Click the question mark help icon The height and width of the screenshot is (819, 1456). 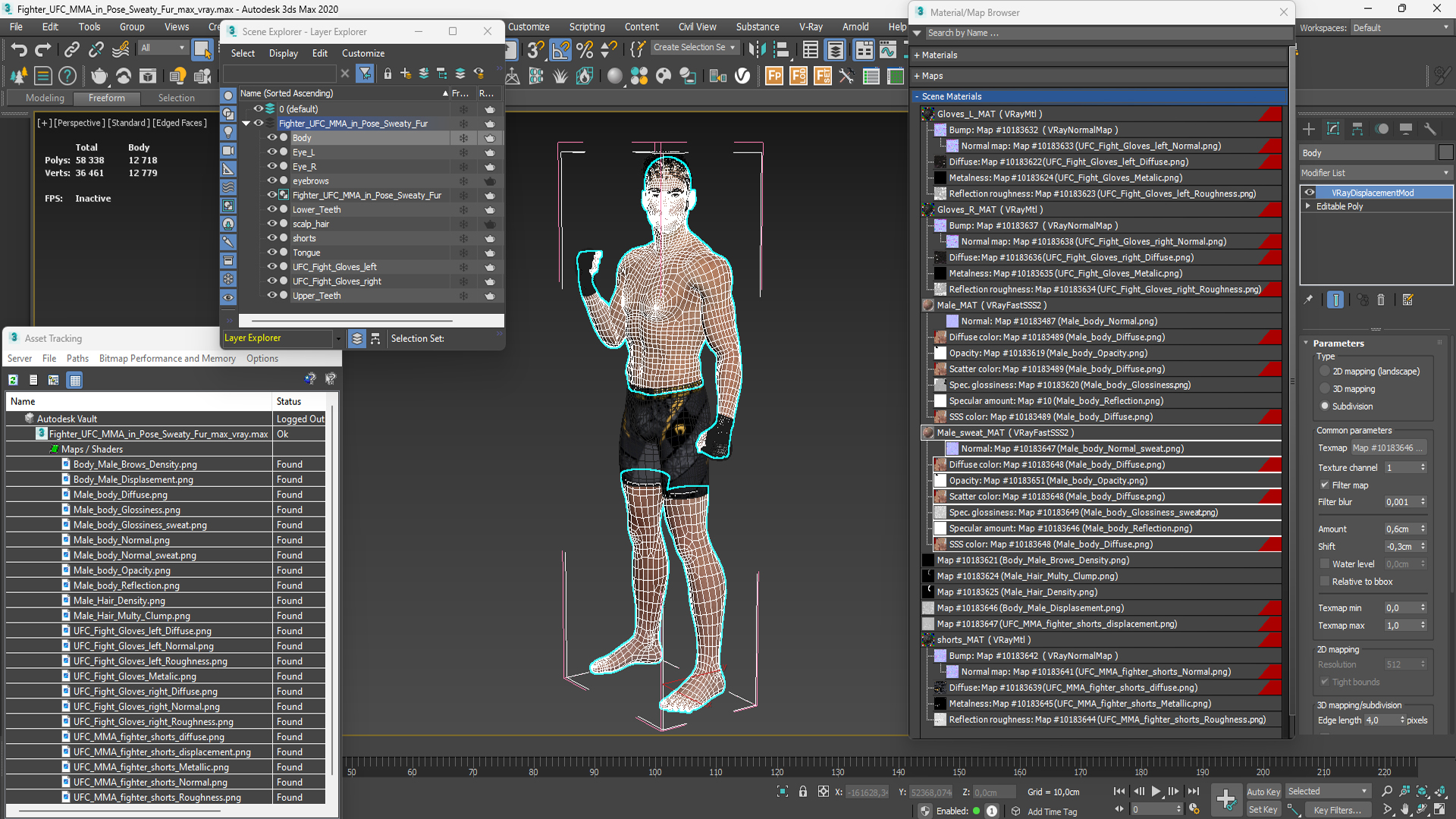(x=67, y=76)
